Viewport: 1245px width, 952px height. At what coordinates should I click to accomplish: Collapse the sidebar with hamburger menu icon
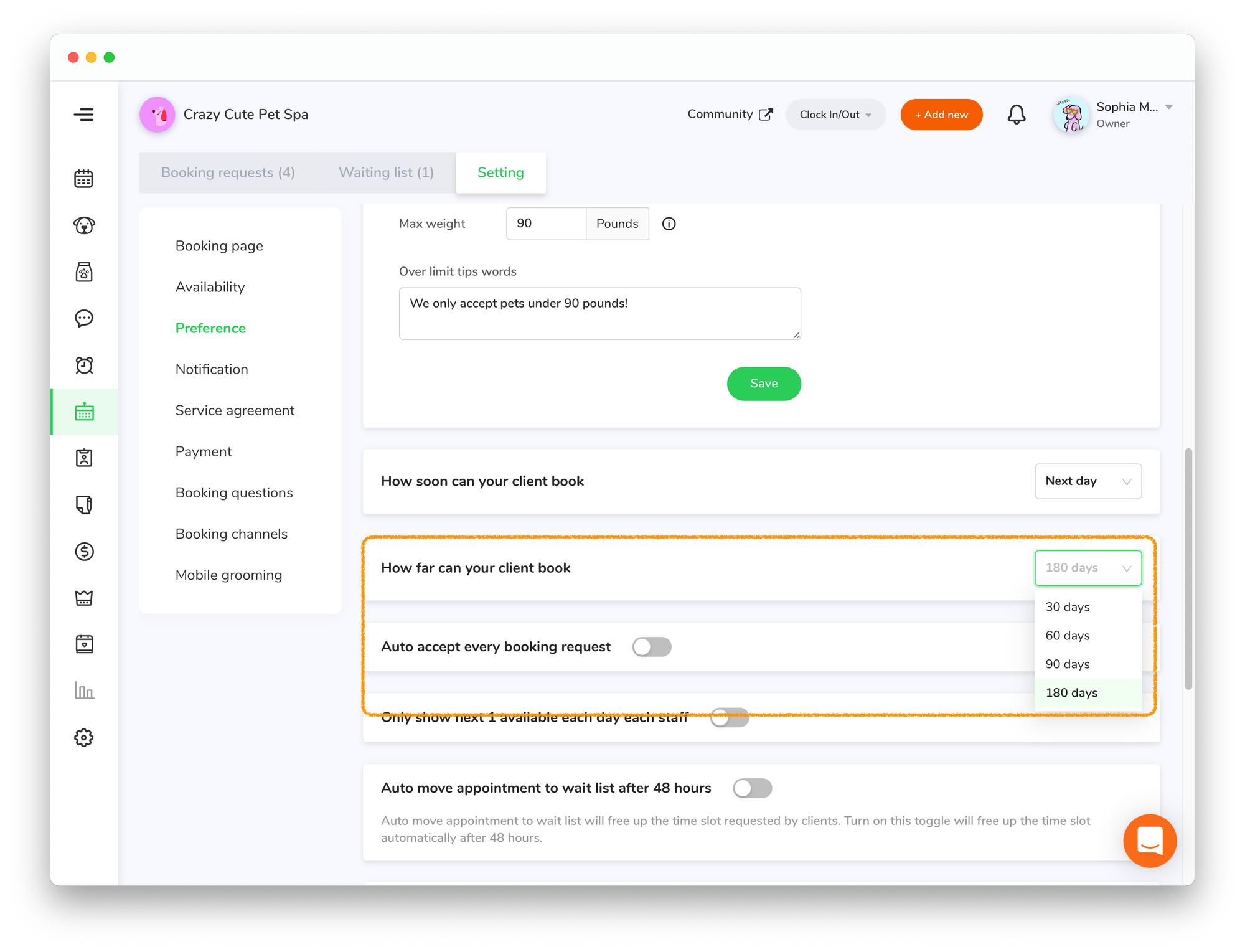[83, 115]
